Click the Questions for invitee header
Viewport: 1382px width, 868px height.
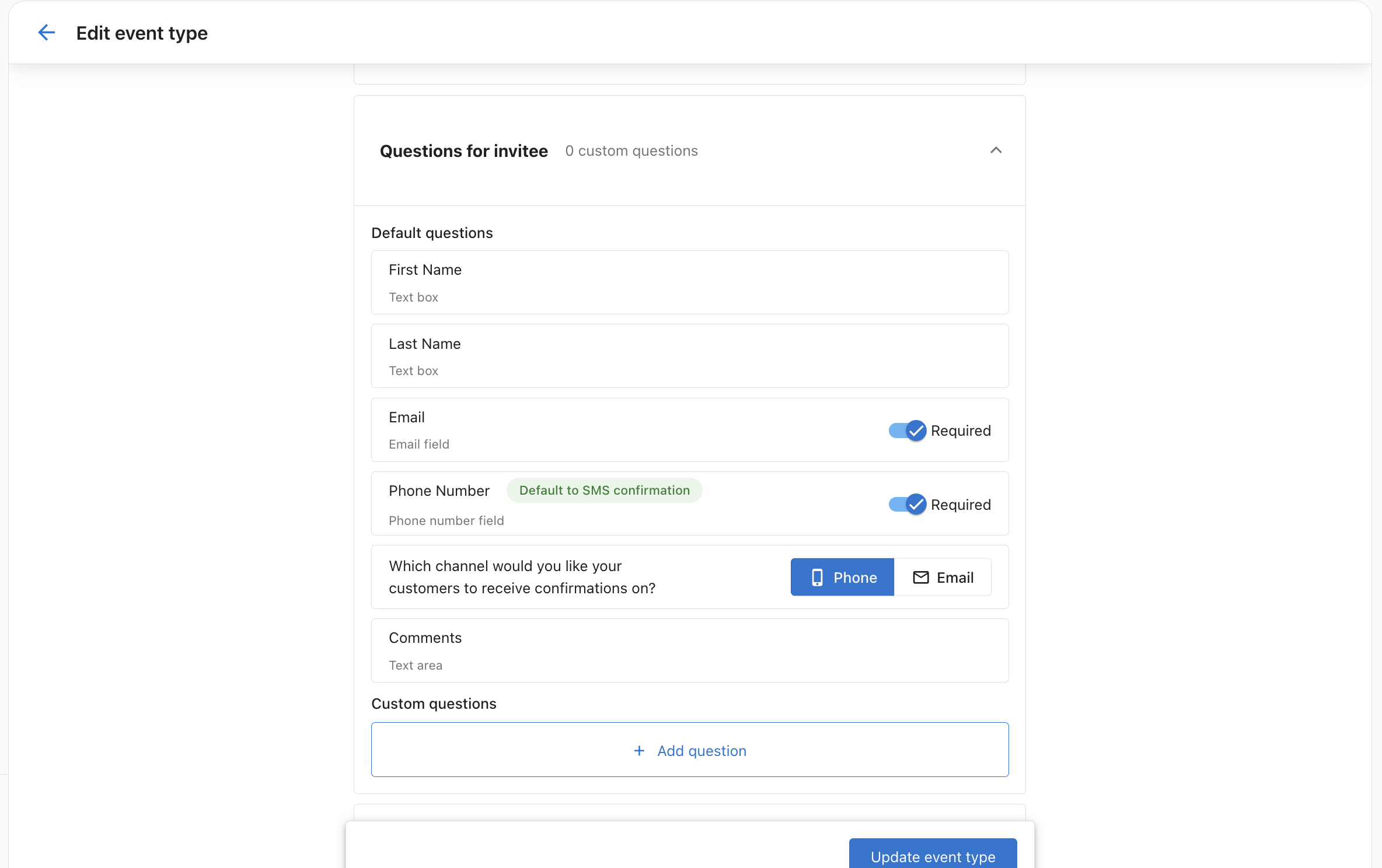pos(463,150)
